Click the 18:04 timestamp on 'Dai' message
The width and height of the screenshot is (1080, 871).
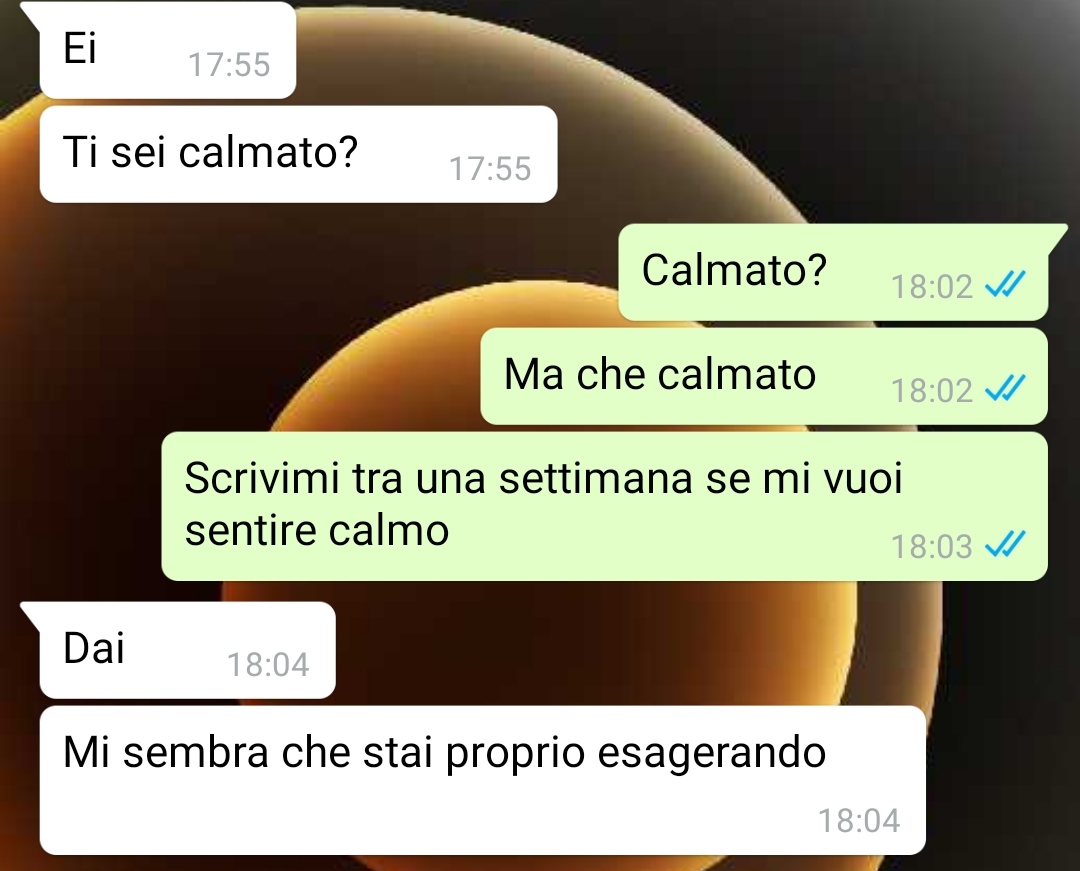pos(269,664)
